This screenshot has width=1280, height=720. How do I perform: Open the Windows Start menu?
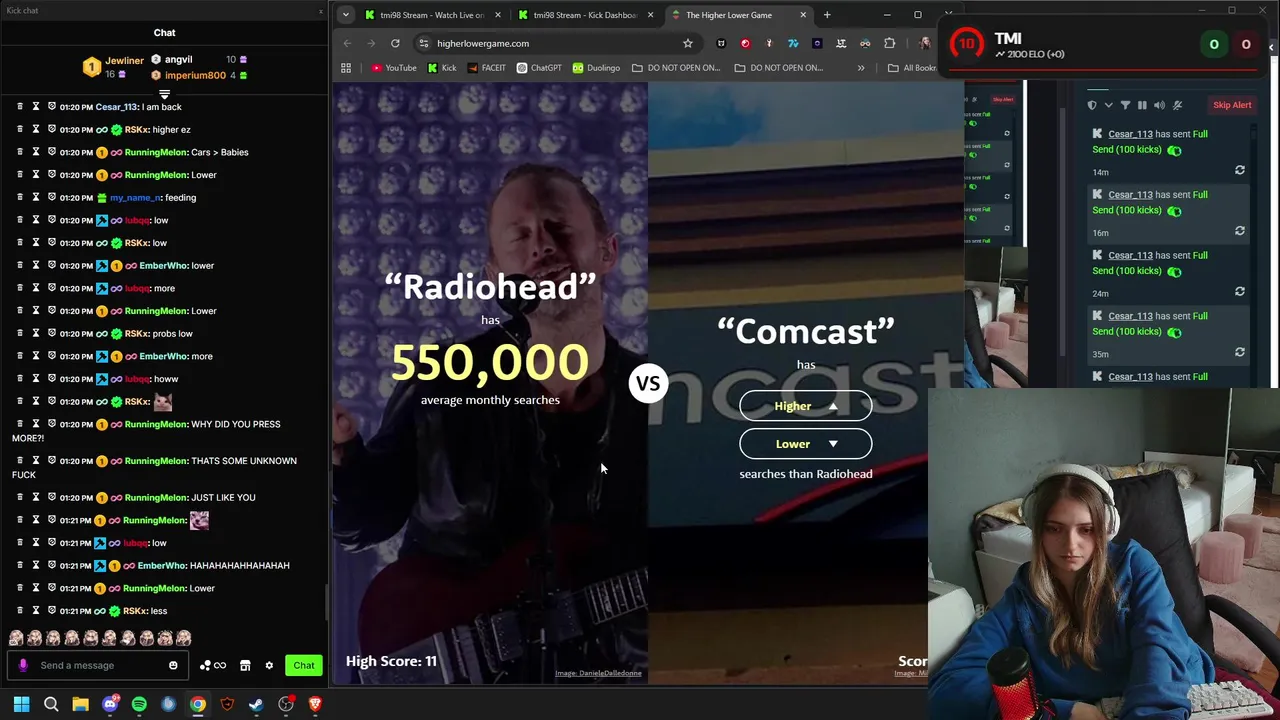[x=21, y=704]
